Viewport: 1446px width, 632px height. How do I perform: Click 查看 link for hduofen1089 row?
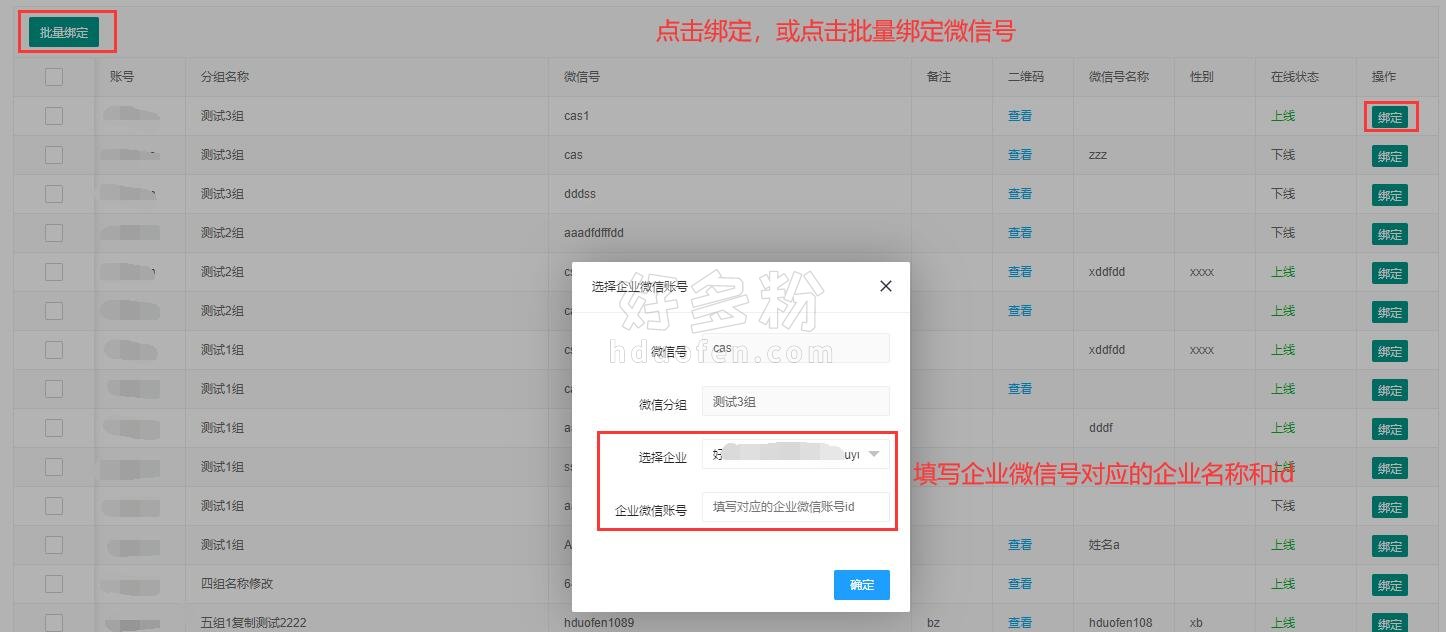pyautogui.click(x=1019, y=623)
